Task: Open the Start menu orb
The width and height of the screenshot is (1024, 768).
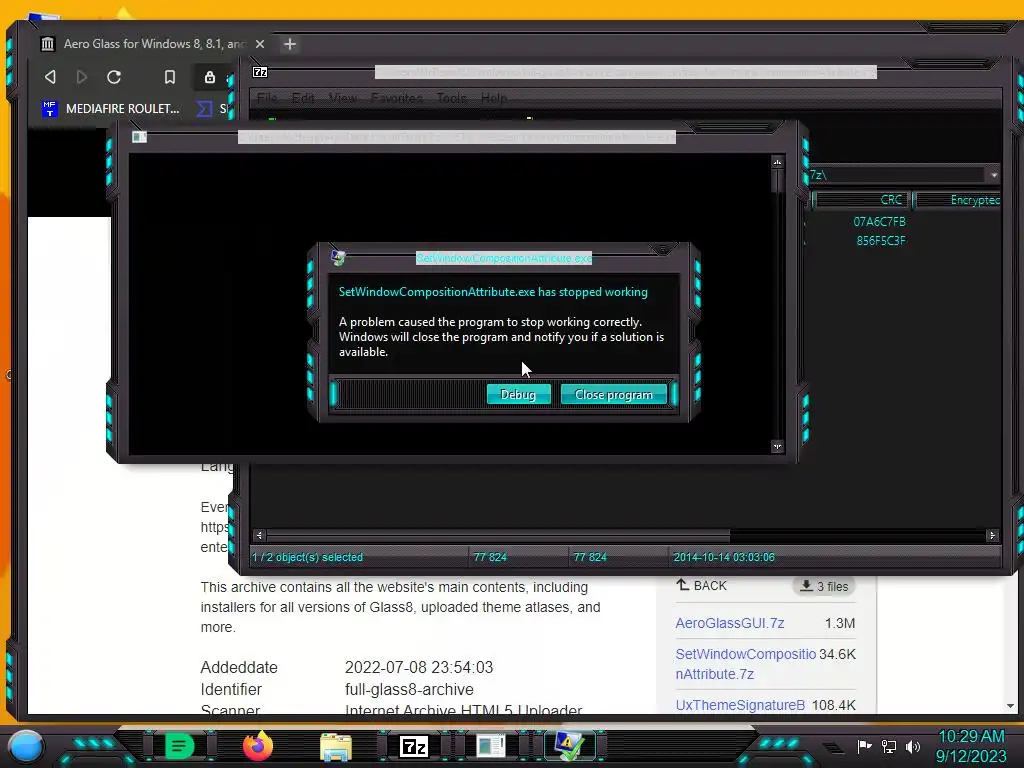Action: coord(26,745)
